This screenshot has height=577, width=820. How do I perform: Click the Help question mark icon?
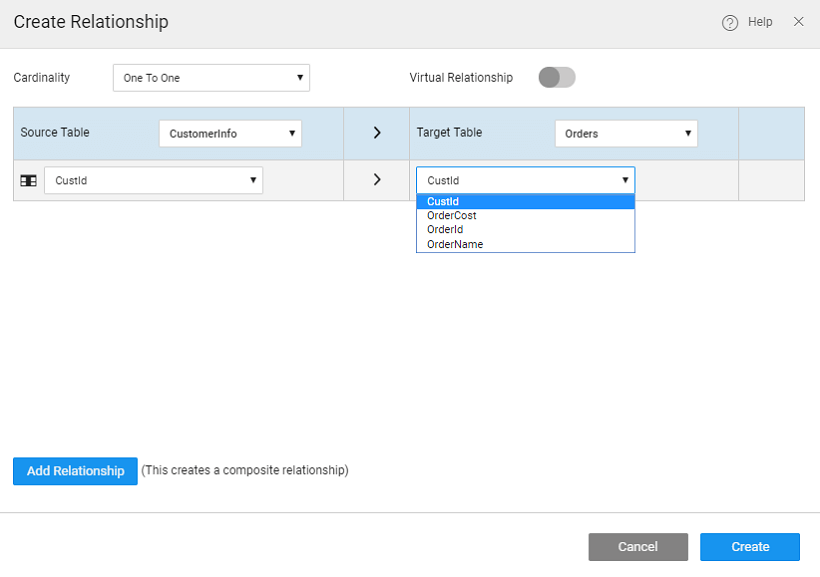(730, 22)
